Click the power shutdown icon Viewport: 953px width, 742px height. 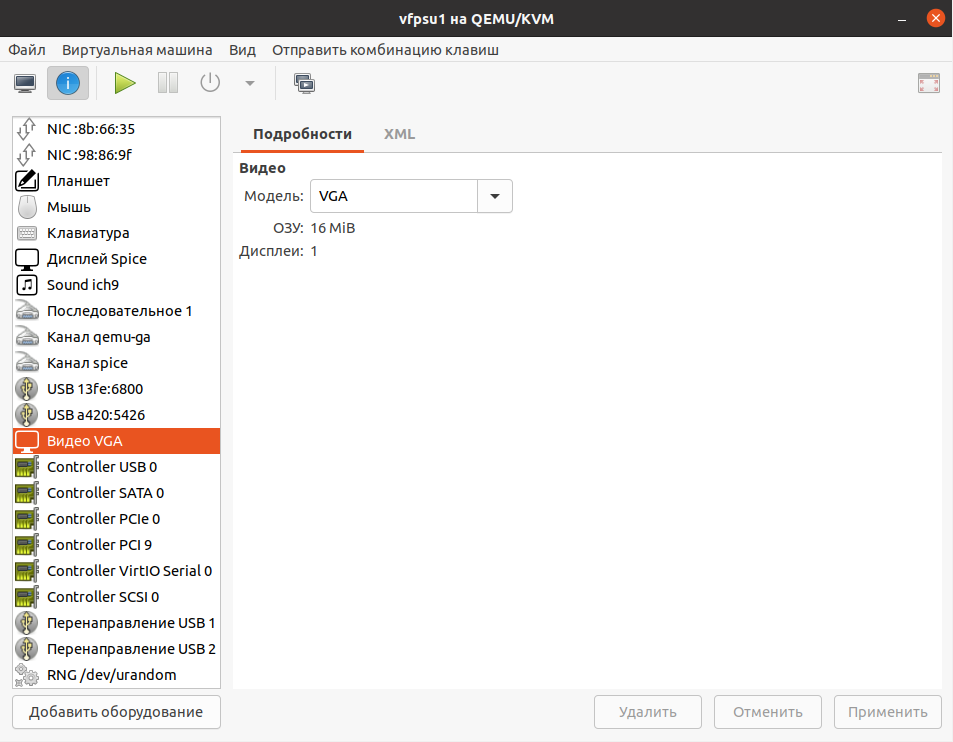pos(210,83)
